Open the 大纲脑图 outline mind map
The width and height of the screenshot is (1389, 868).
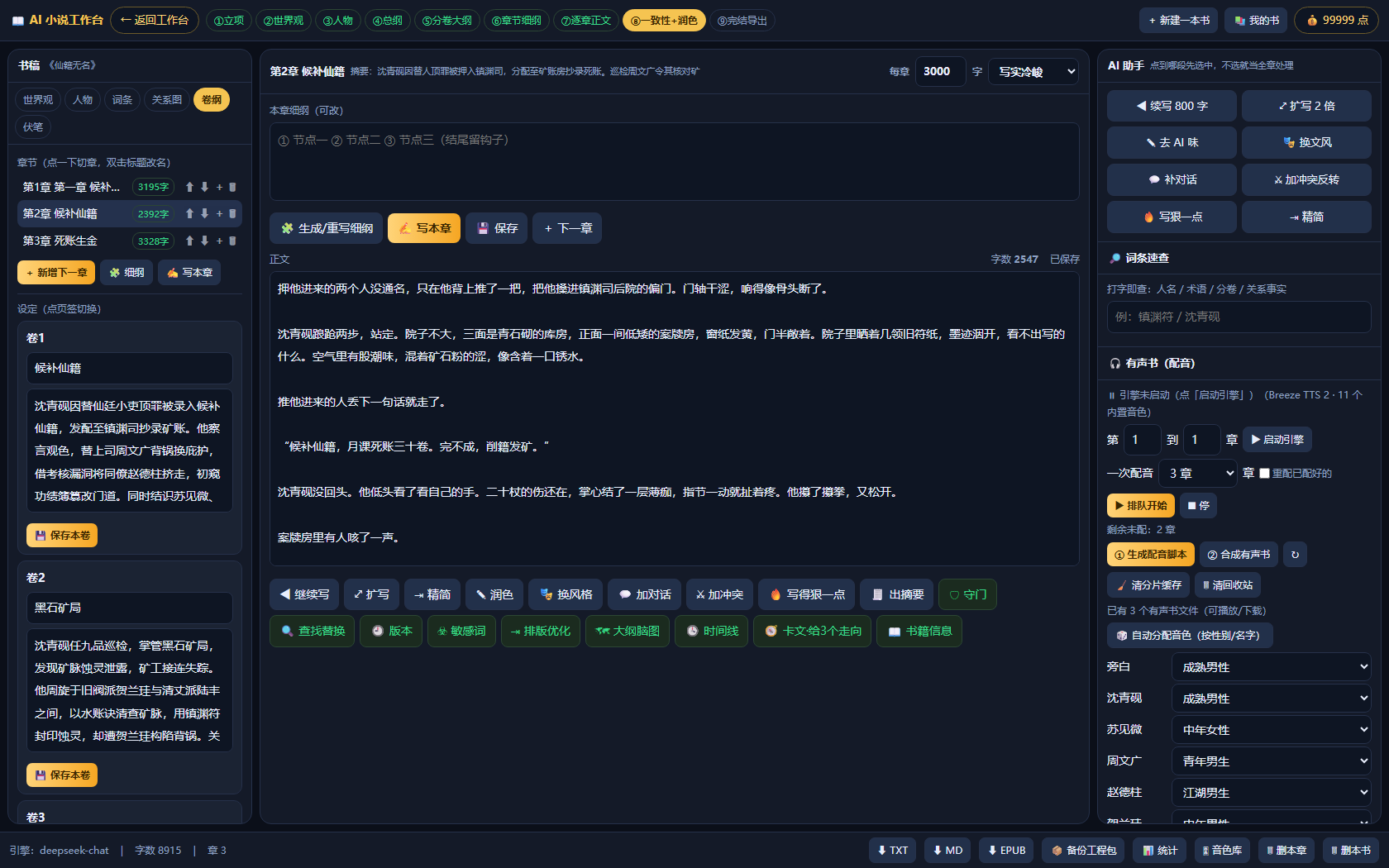tap(628, 631)
